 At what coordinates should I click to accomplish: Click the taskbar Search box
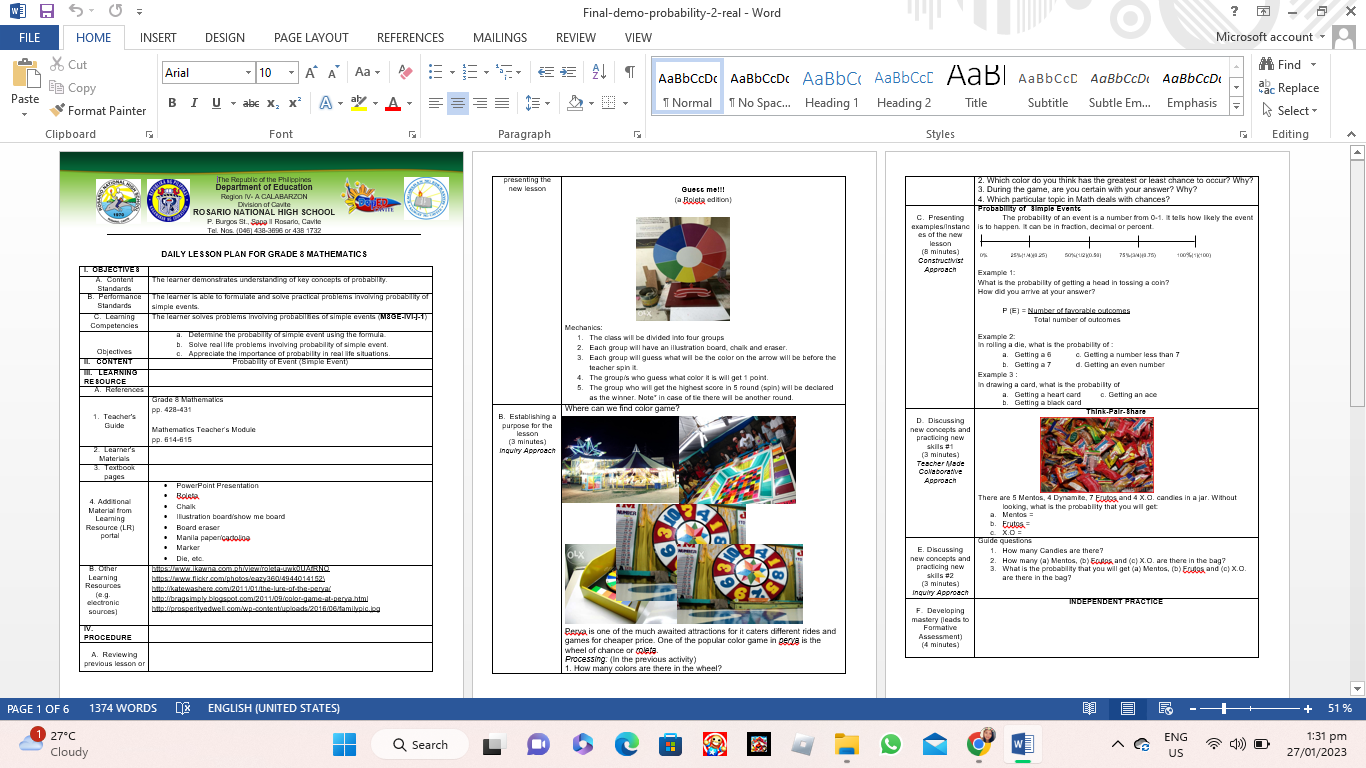tap(420, 745)
